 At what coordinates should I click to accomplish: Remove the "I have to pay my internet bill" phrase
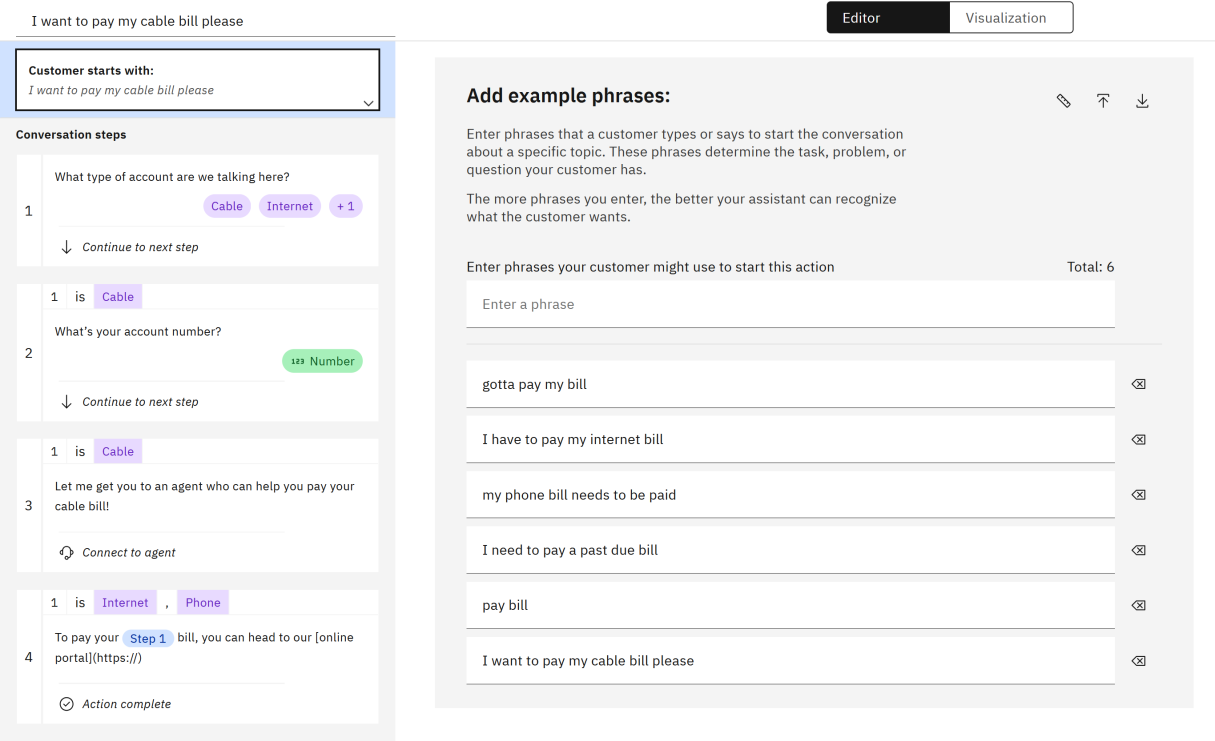(x=1138, y=440)
